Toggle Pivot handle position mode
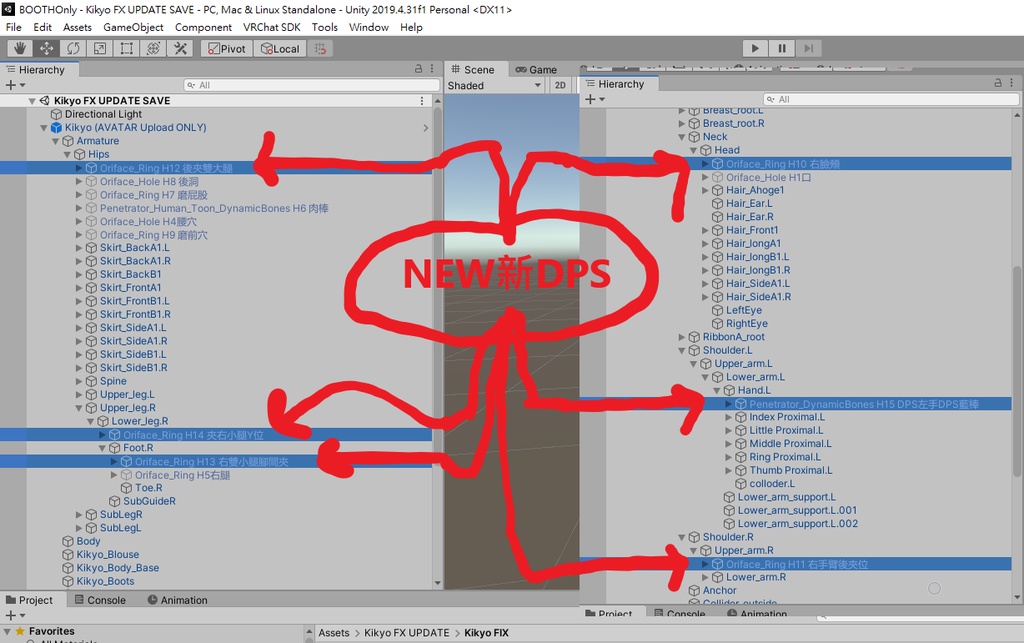 click(226, 48)
